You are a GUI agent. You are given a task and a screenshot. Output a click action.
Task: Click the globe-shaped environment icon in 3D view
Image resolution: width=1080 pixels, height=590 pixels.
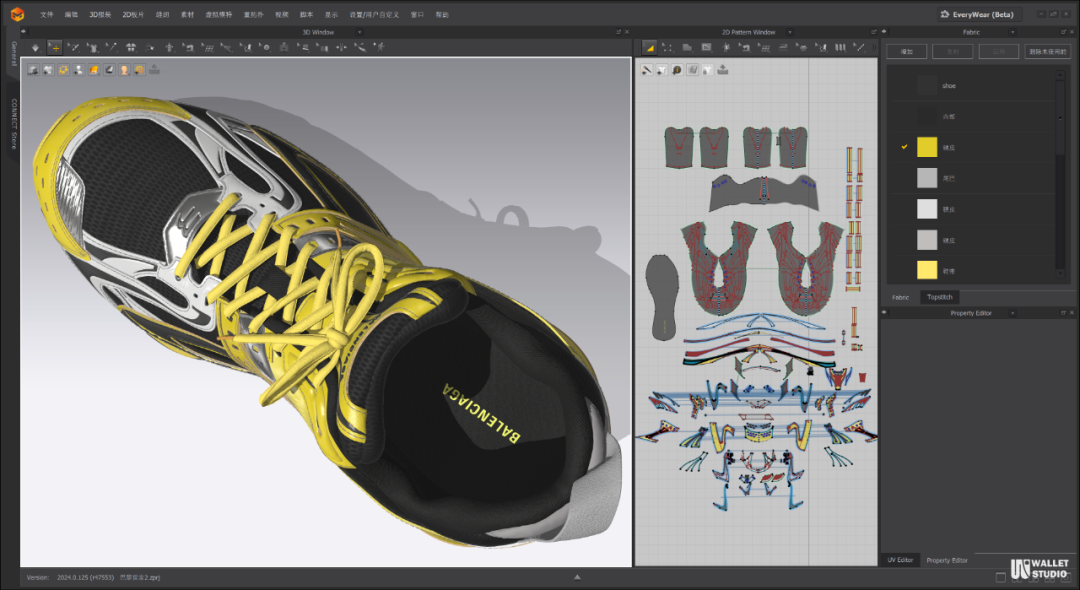[139, 70]
